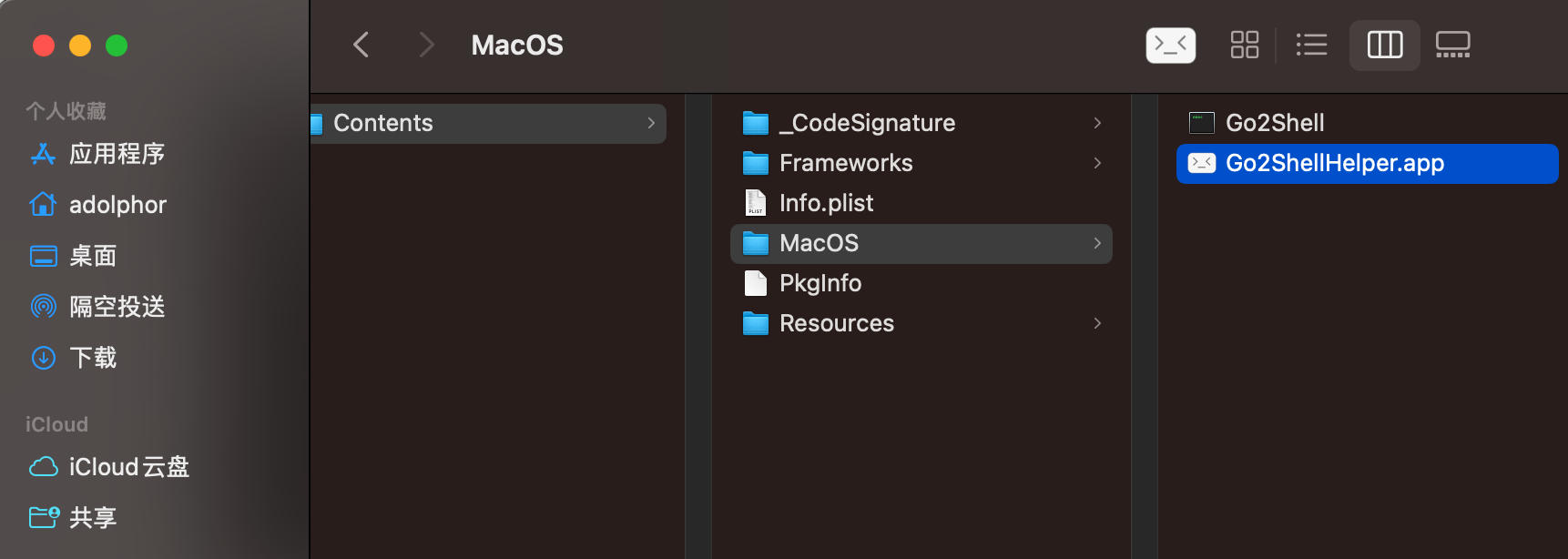Click the iCloud section header
This screenshot has width=1568, height=559.
pyautogui.click(x=56, y=424)
